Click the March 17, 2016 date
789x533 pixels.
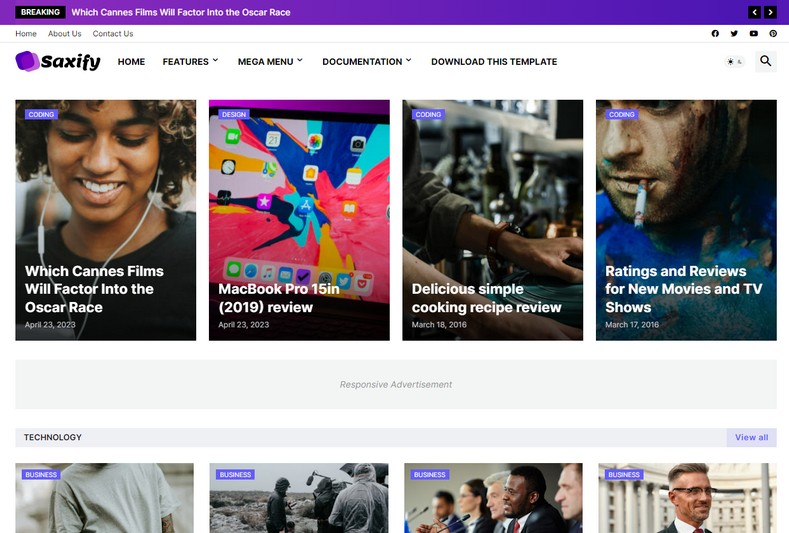tap(632, 325)
